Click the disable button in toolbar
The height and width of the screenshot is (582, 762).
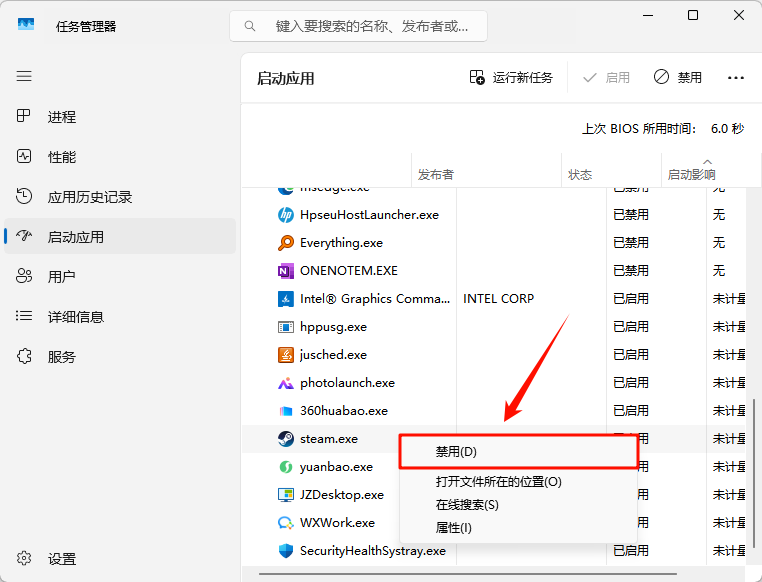(678, 78)
